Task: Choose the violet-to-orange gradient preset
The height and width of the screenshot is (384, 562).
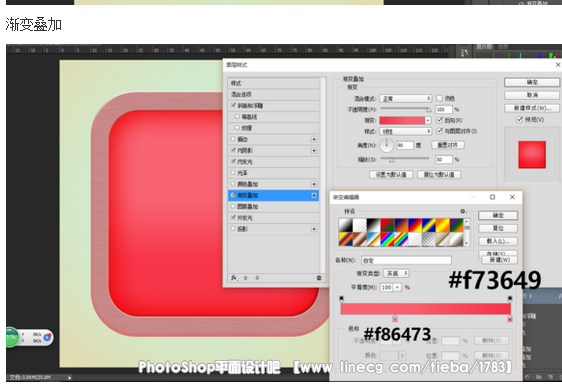Action: (x=401, y=225)
